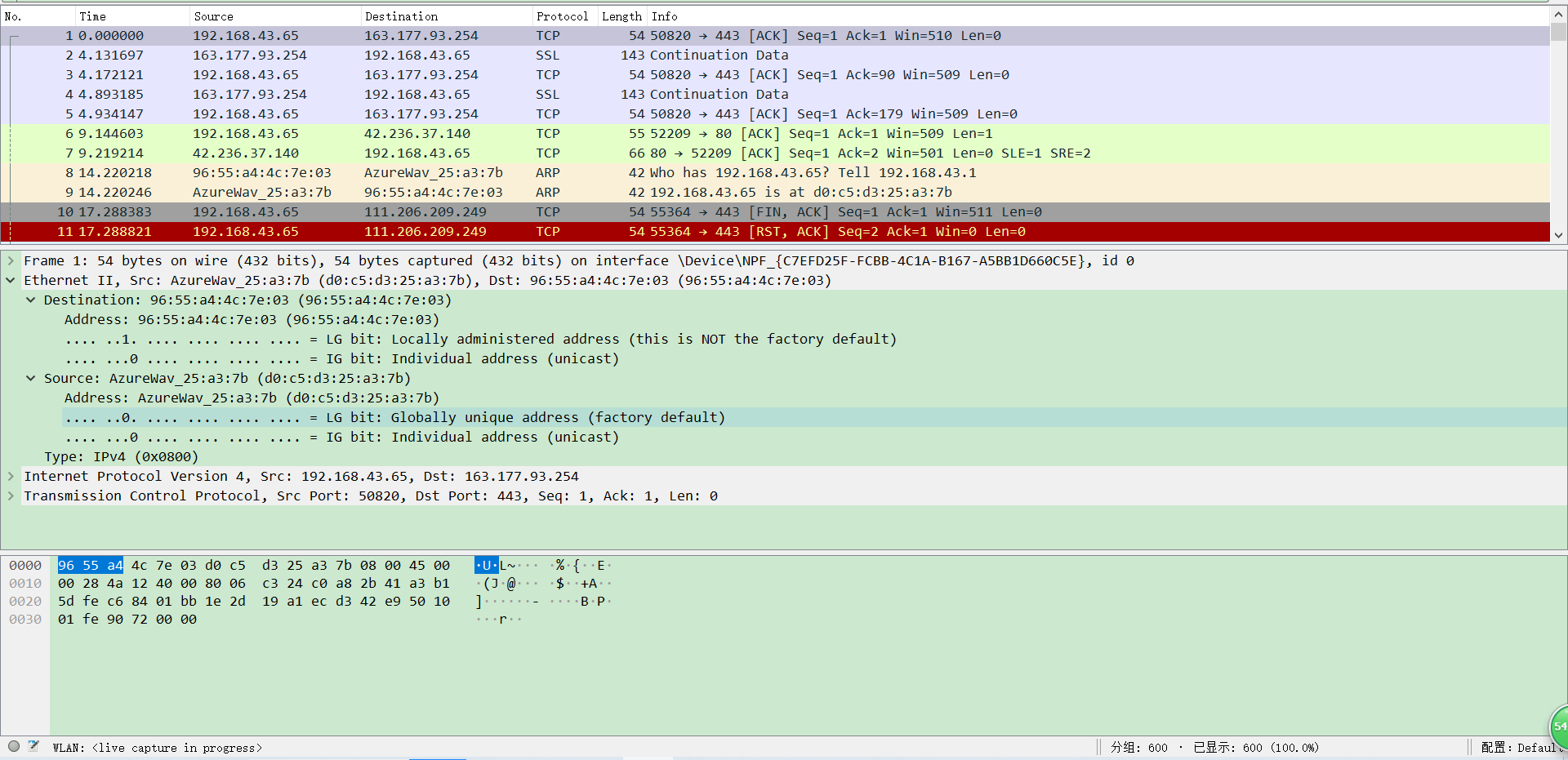This screenshot has width=1568, height=760.
Task: Collapse the Ethernet II tree node
Action: [x=11, y=280]
